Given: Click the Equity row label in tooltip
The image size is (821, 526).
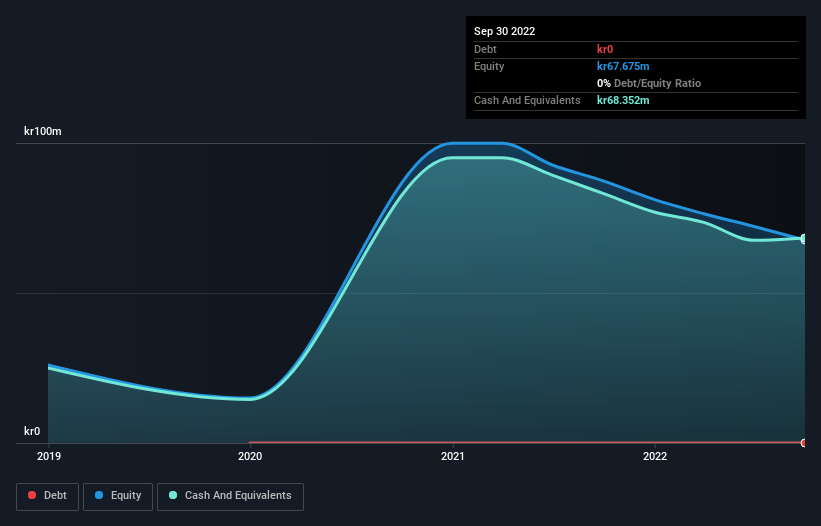Looking at the screenshot, I should pyautogui.click(x=489, y=66).
